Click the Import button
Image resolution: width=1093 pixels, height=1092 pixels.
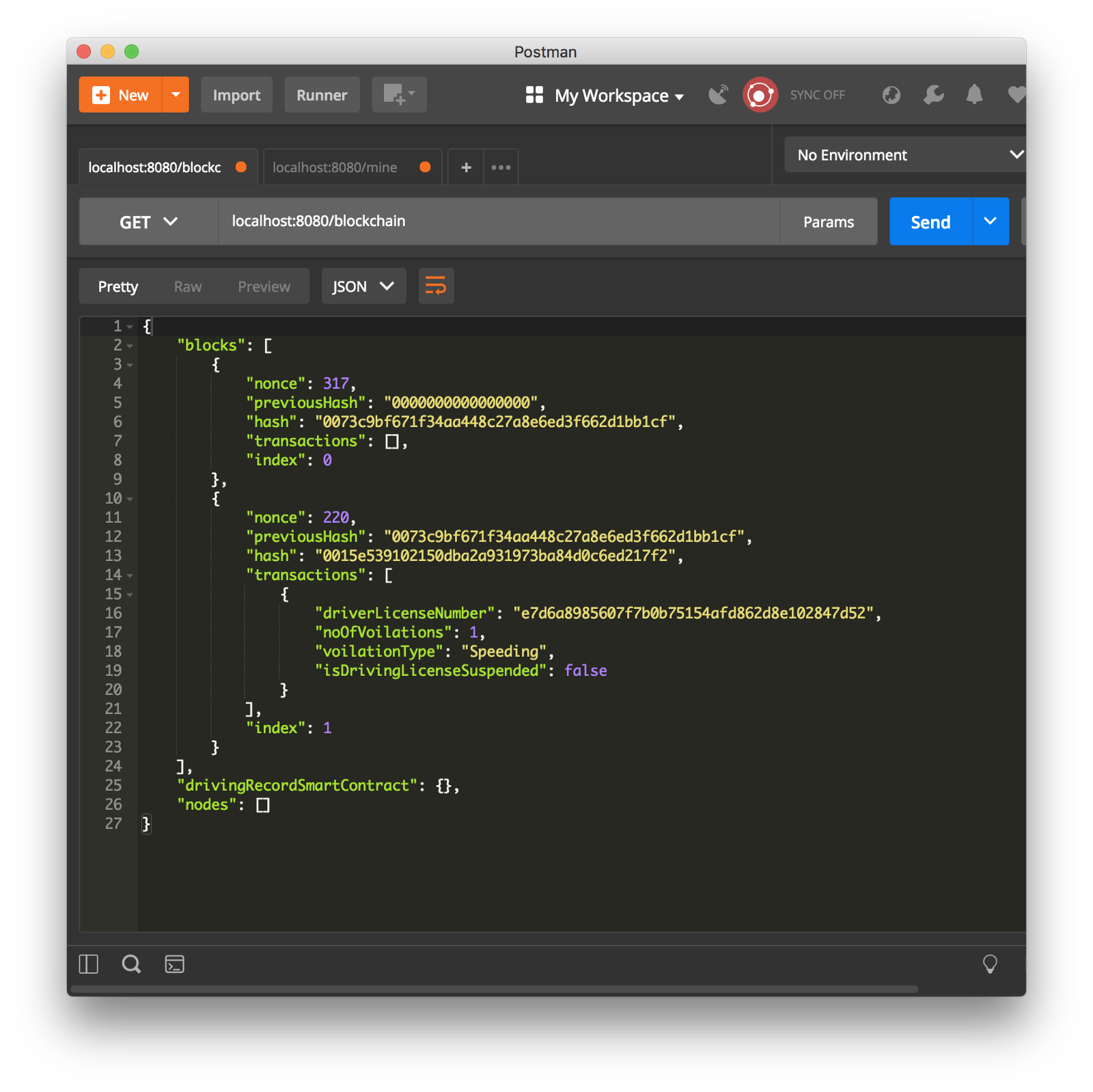click(x=236, y=95)
